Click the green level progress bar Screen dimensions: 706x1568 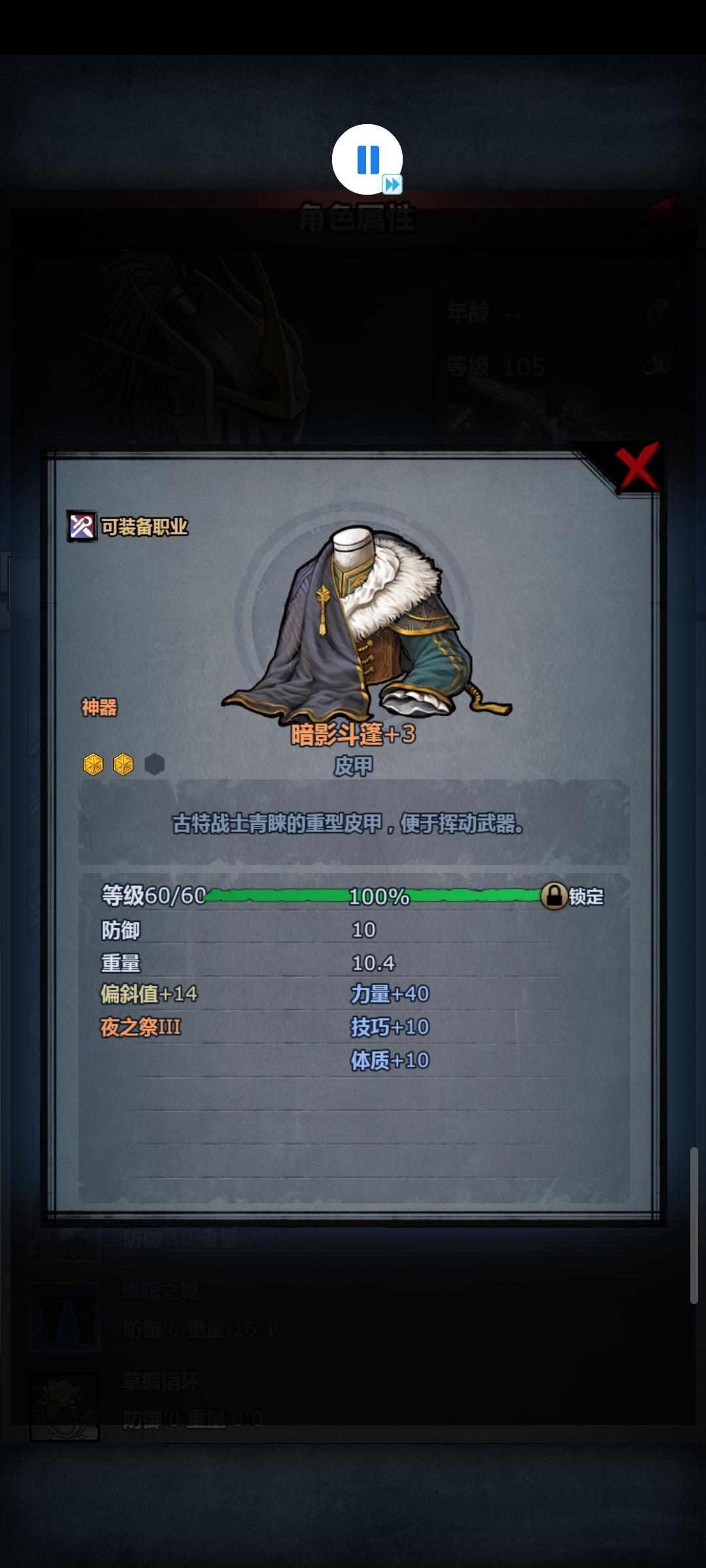[x=374, y=896]
